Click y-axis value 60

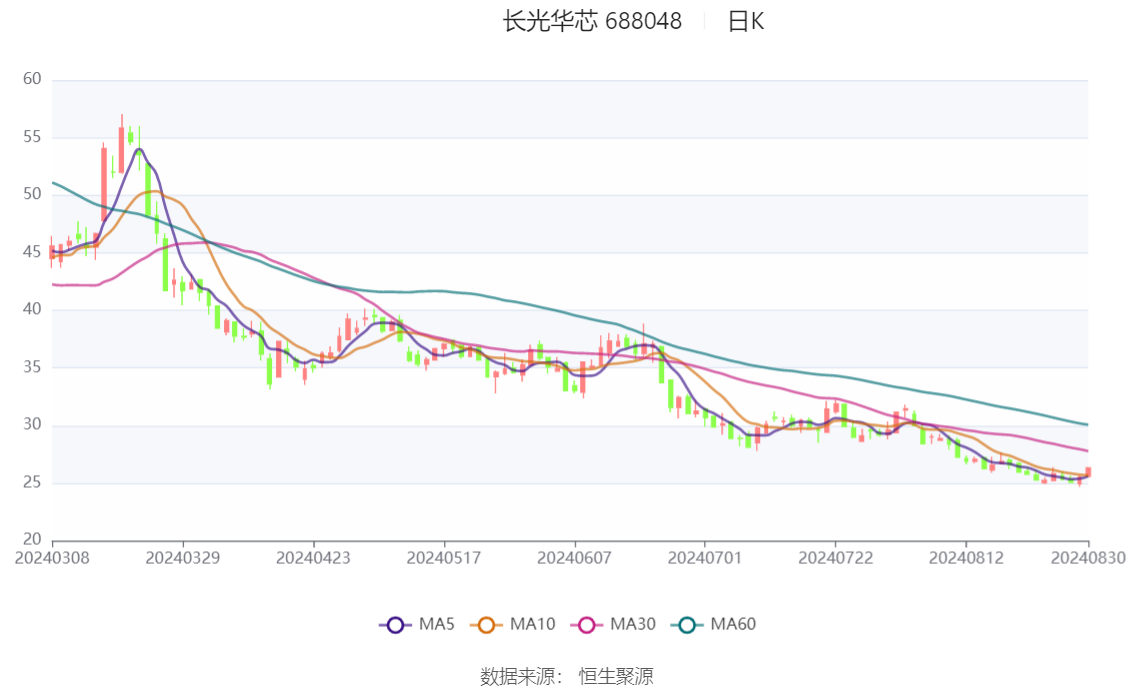pyautogui.click(x=32, y=79)
